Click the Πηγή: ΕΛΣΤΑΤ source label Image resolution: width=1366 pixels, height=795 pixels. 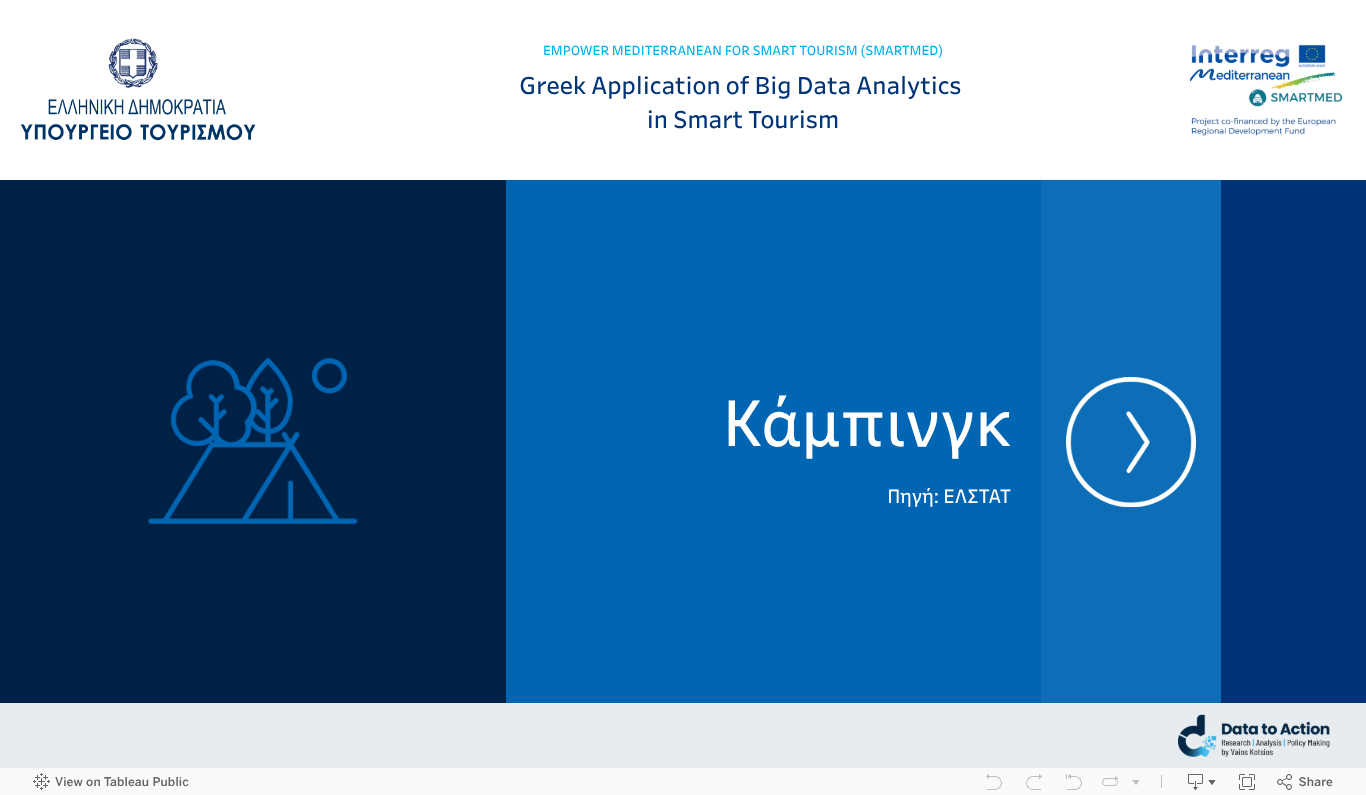[x=948, y=496]
